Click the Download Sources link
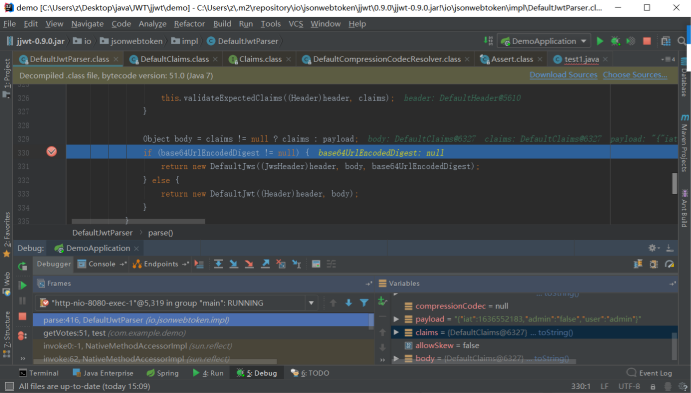This screenshot has width=691, height=393. point(563,75)
